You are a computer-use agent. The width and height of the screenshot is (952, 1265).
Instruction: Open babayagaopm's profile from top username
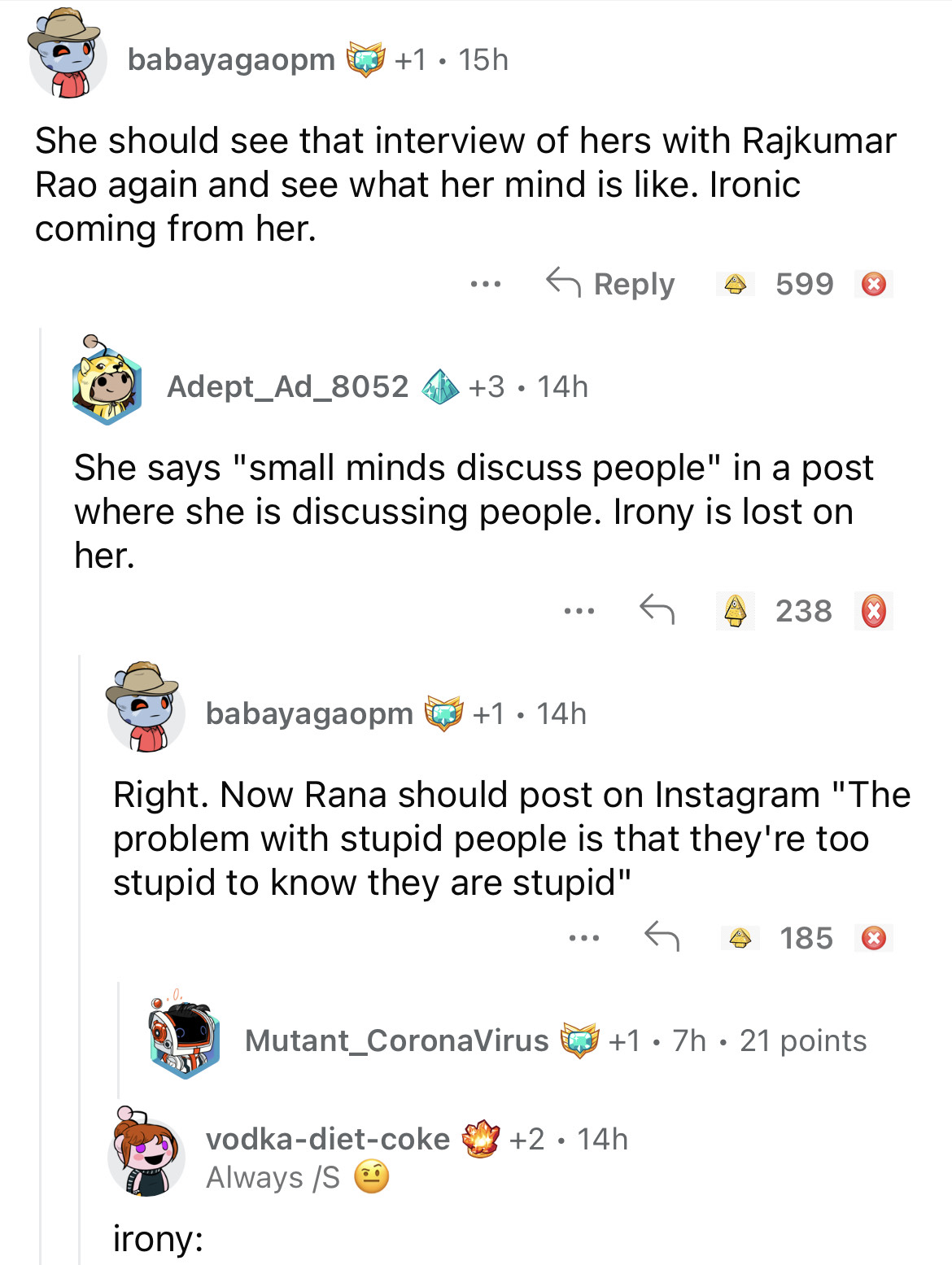click(231, 59)
